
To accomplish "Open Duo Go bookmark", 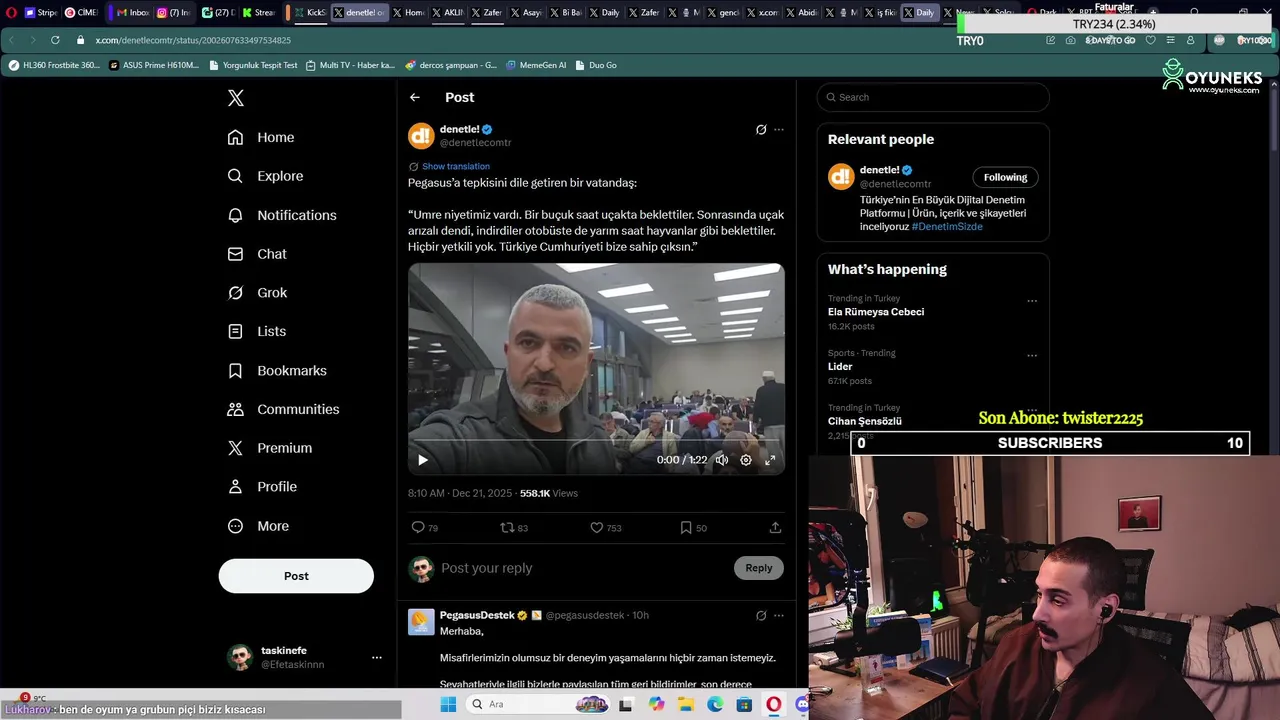I will click(x=596, y=65).
